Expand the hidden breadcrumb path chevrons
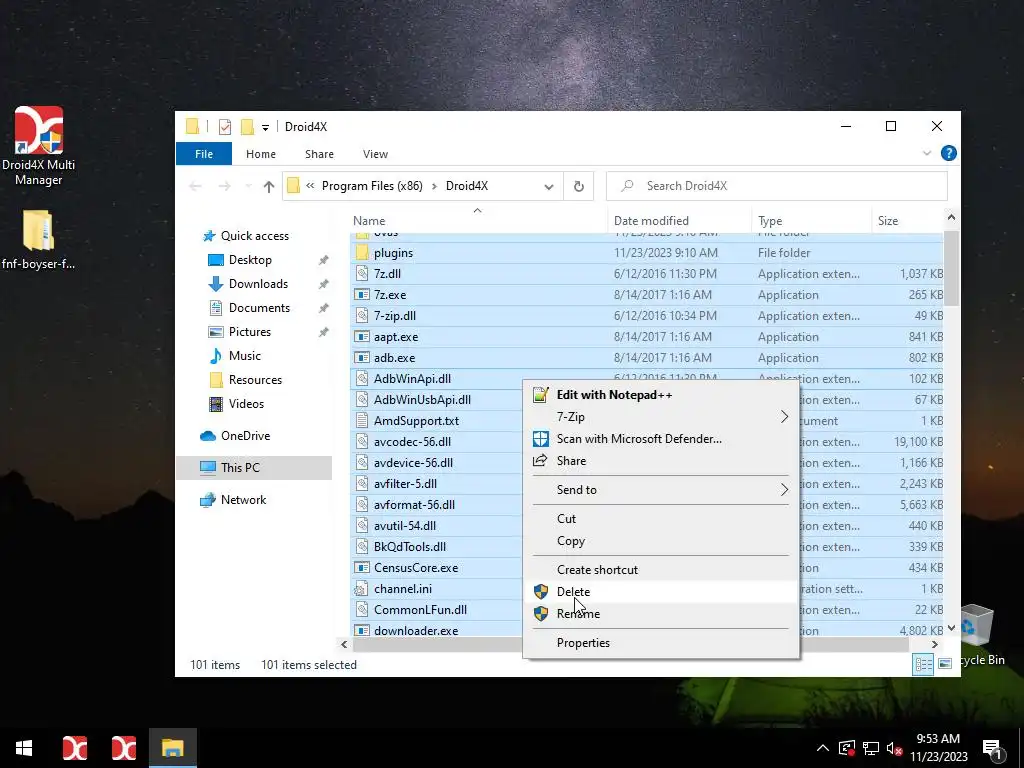The image size is (1024, 768). (310, 186)
